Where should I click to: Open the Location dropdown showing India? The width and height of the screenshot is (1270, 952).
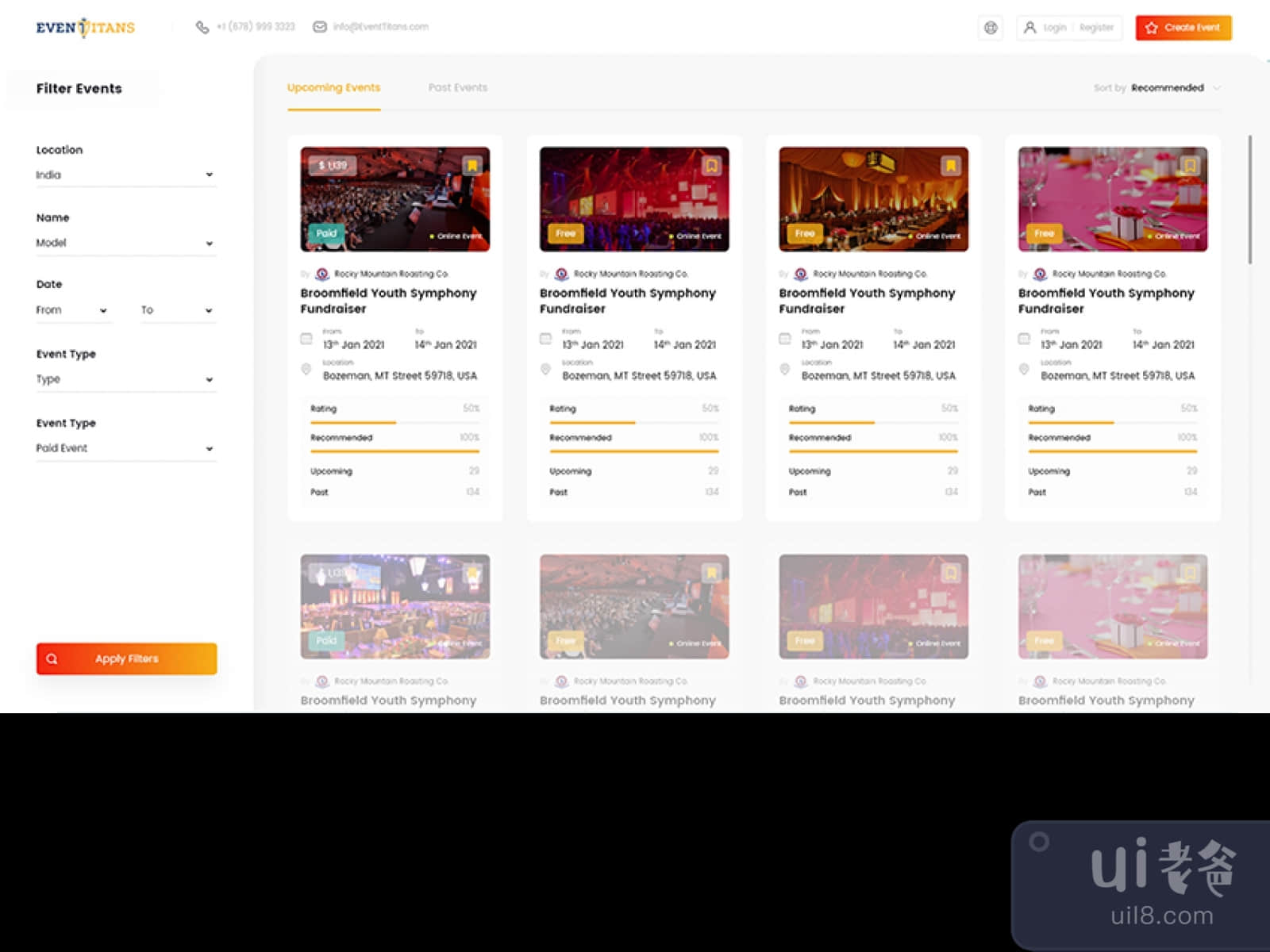(125, 175)
